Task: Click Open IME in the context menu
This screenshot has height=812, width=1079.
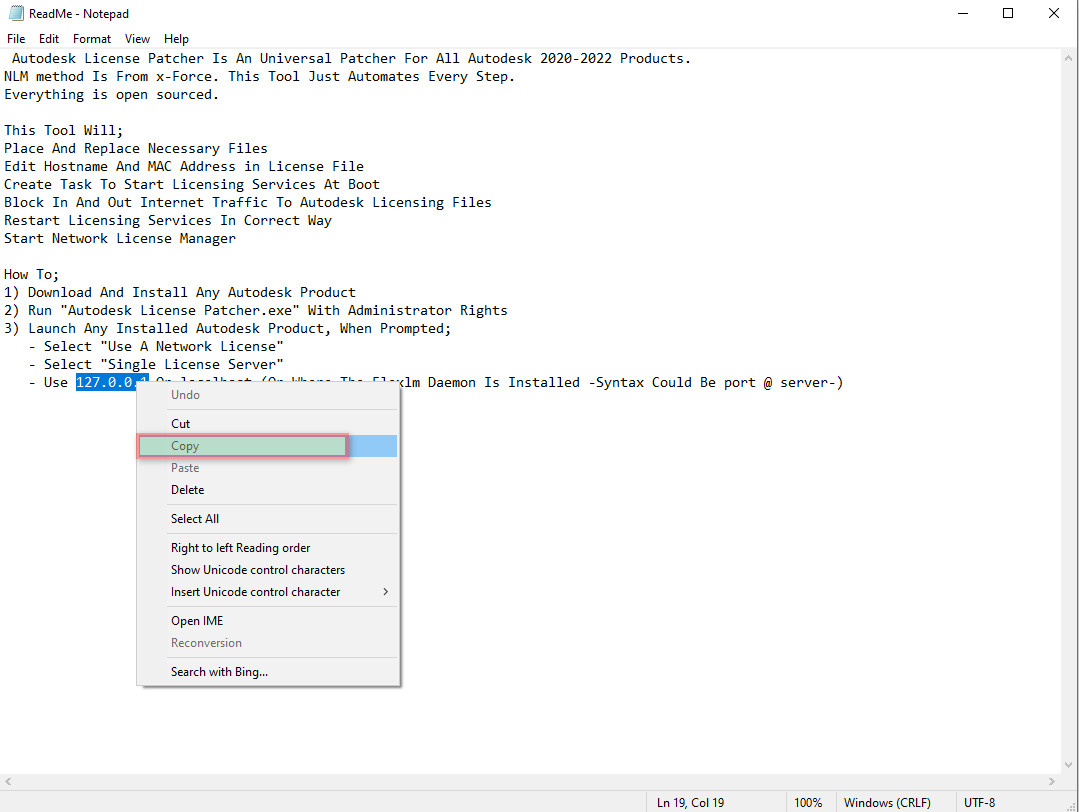Action: (x=197, y=621)
